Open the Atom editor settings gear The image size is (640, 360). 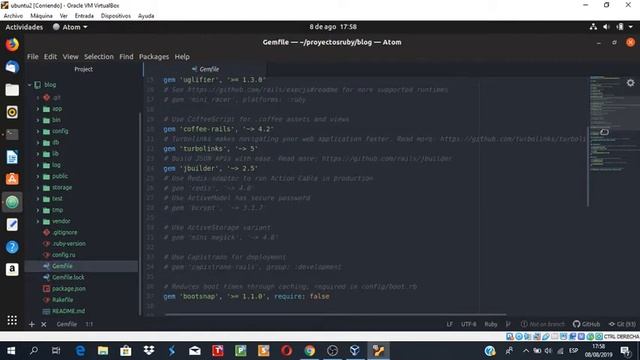point(631,83)
